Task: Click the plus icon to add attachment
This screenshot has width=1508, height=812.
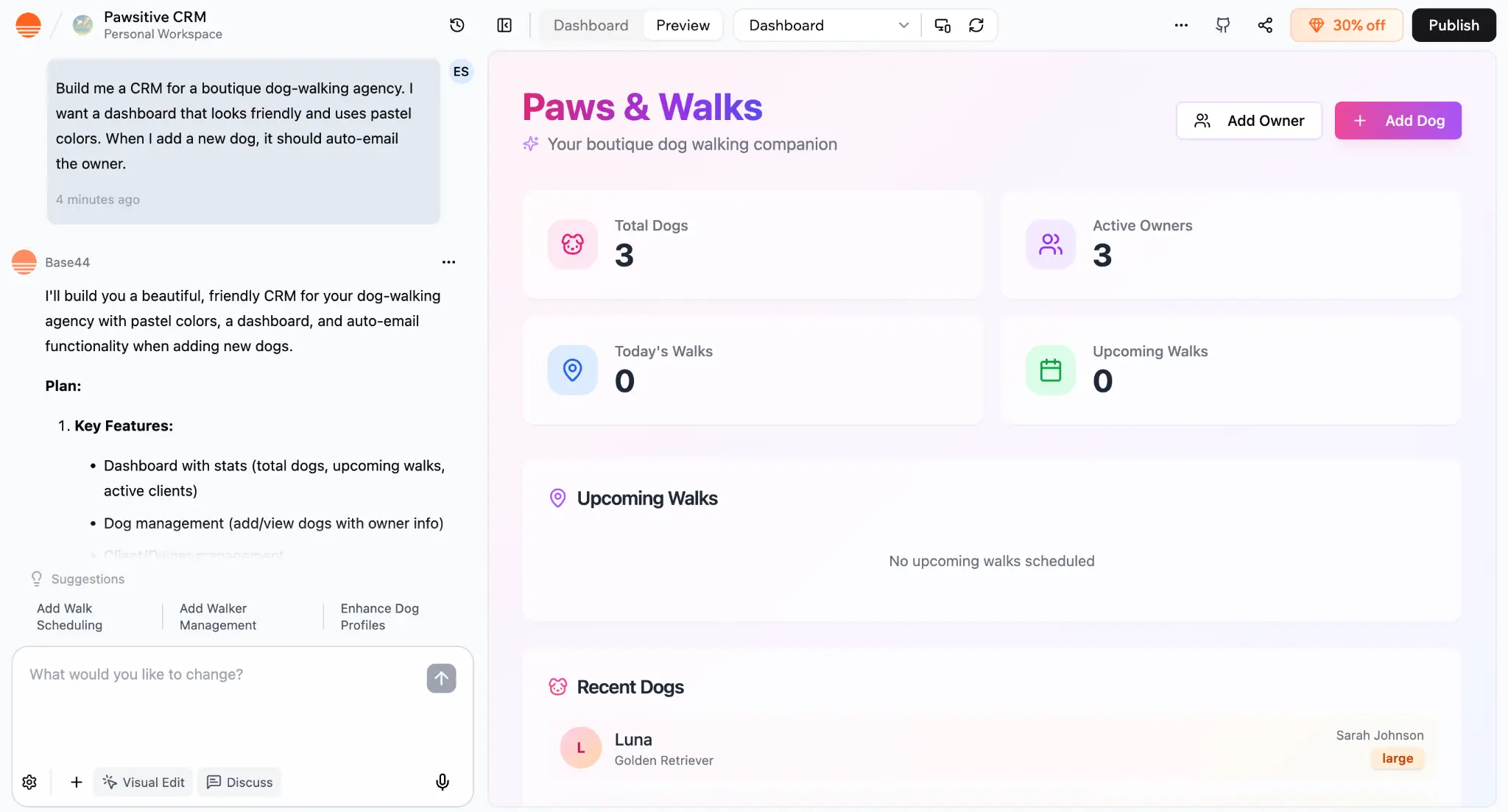Action: coord(75,782)
